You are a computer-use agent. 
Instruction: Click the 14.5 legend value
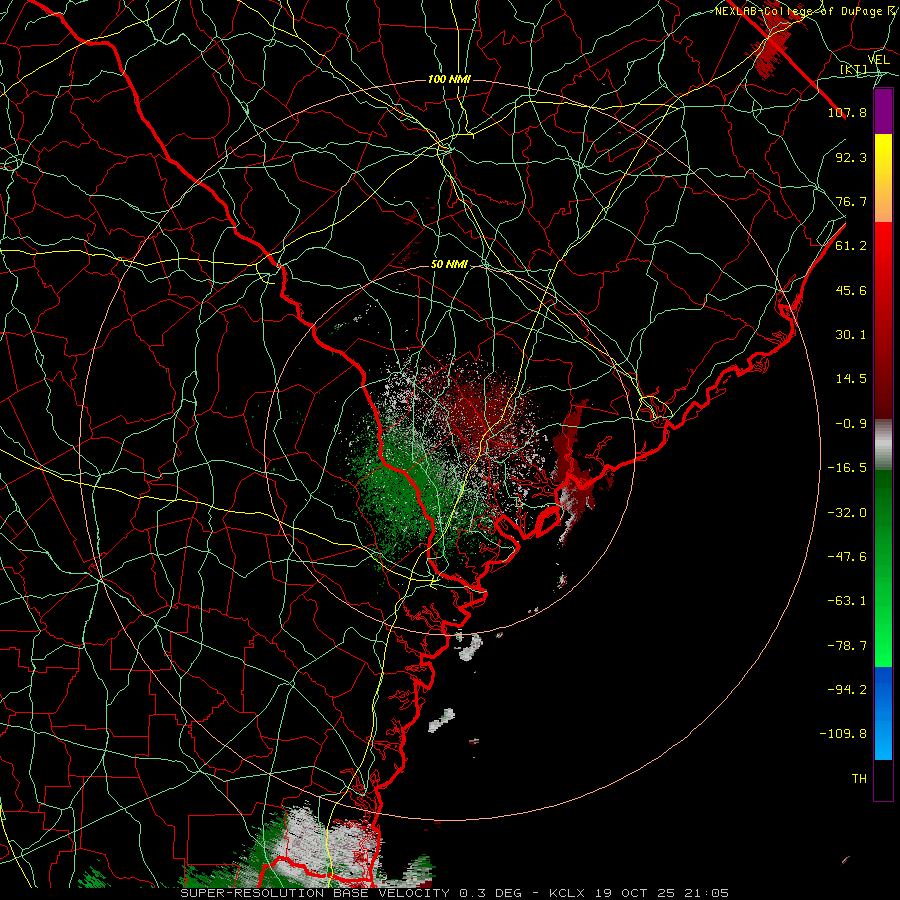pyautogui.click(x=851, y=379)
